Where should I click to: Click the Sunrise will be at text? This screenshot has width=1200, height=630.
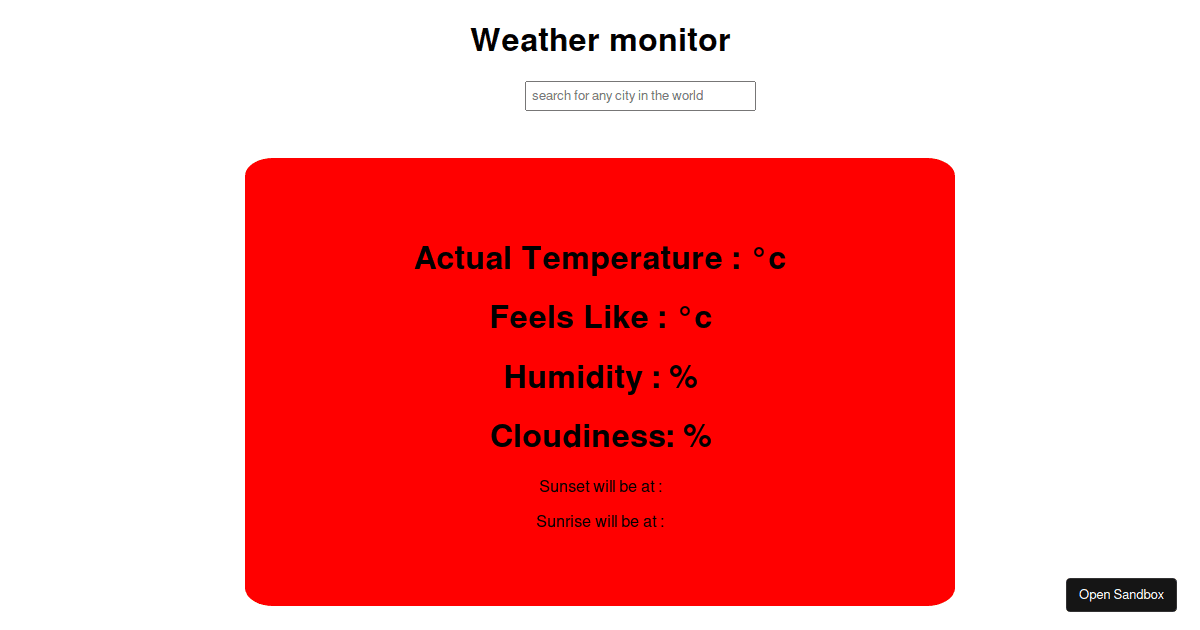(x=600, y=521)
